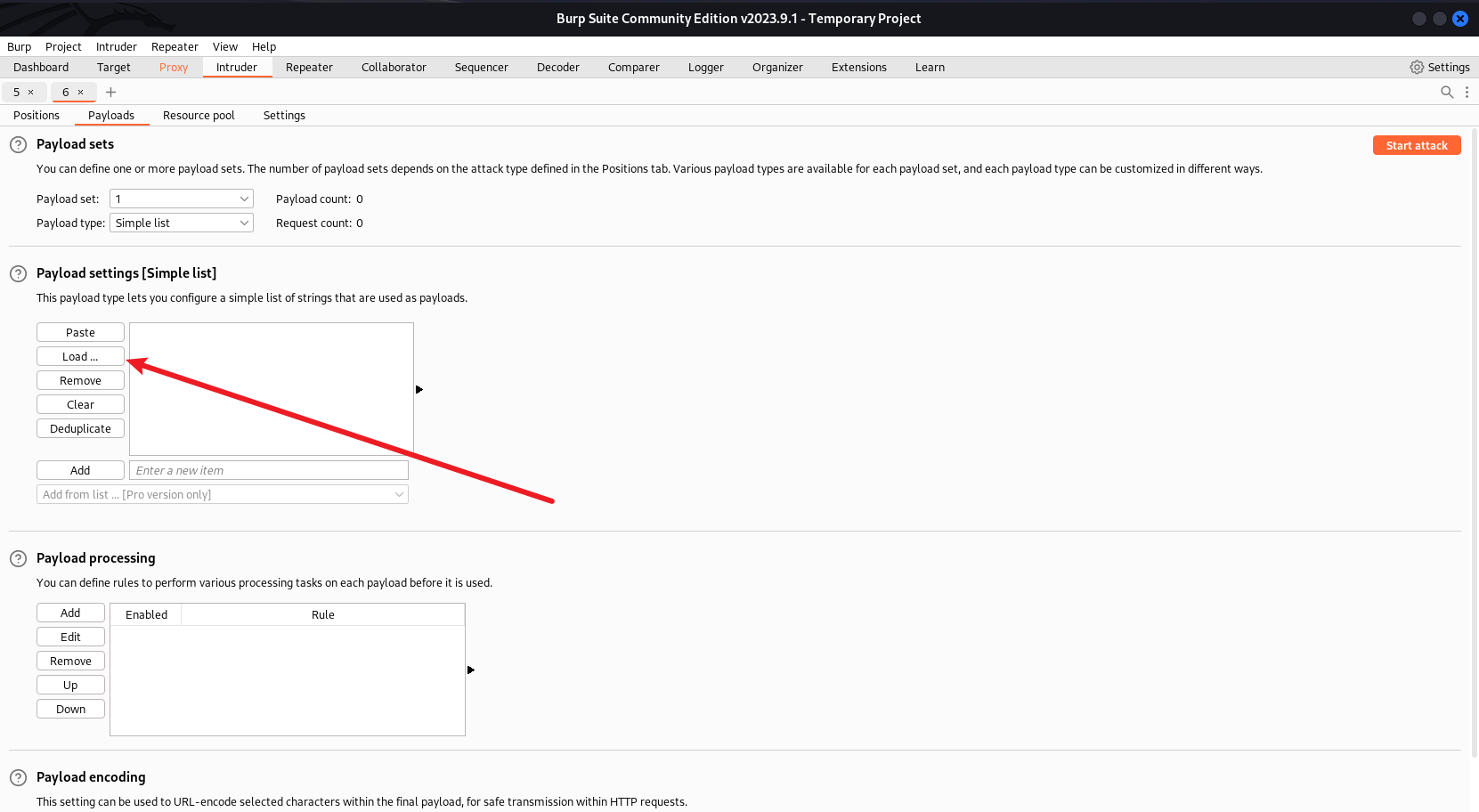Screen dimensions: 1479x812
Task: Click the Enabled column header
Action: tap(146, 614)
